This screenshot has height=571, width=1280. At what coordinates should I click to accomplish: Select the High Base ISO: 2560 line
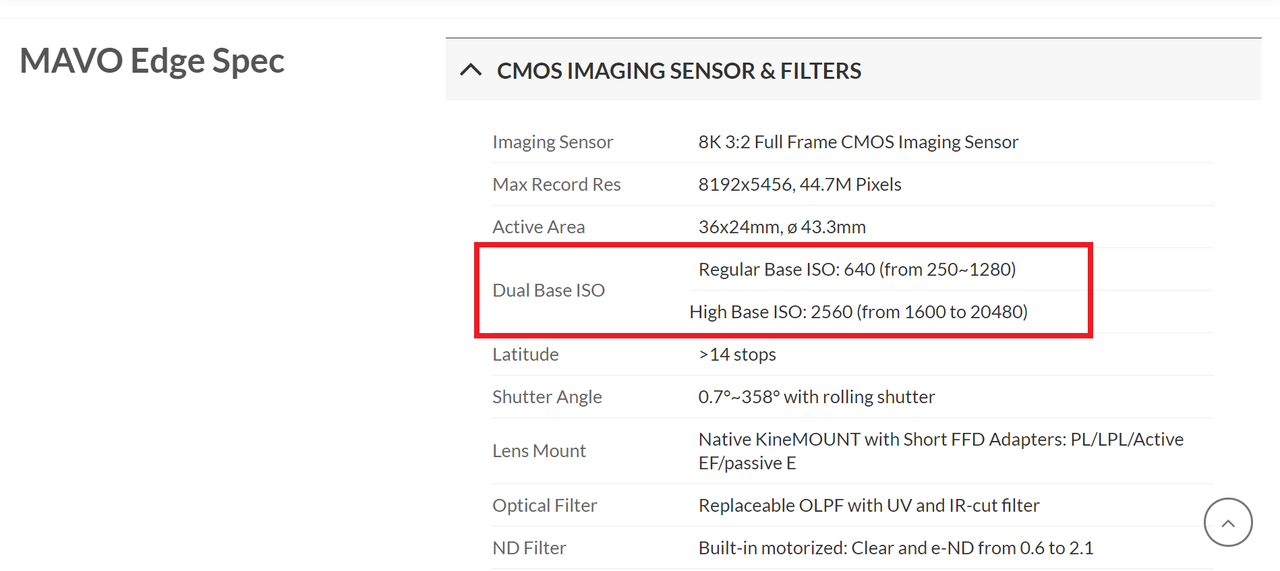[858, 312]
